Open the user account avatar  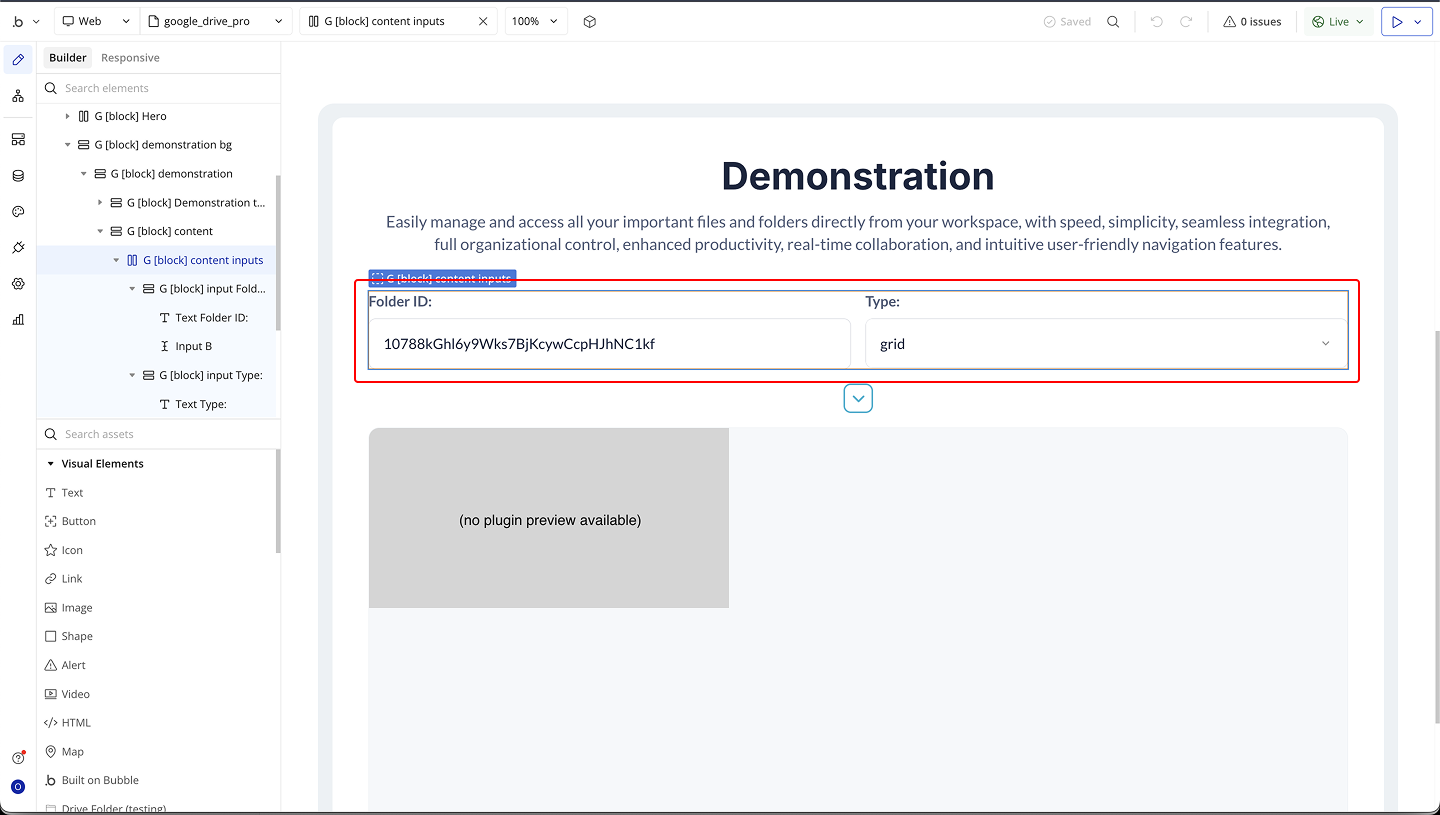pyautogui.click(x=18, y=787)
